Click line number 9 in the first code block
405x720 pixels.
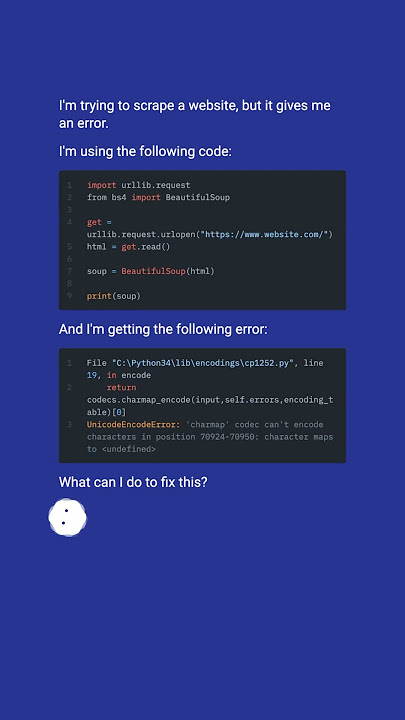pos(69,296)
